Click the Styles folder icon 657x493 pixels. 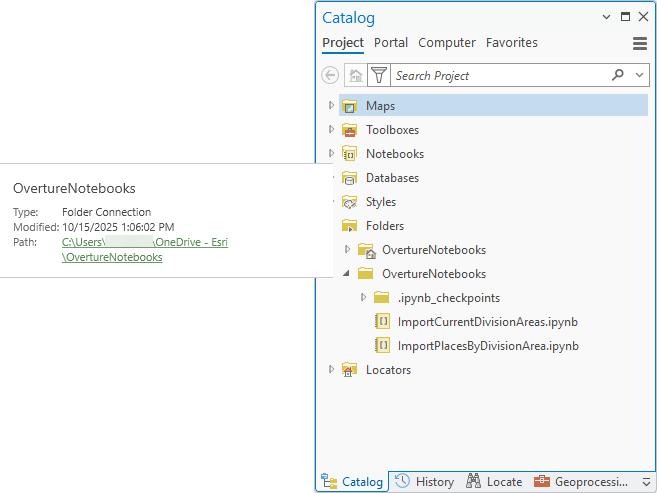click(349, 202)
